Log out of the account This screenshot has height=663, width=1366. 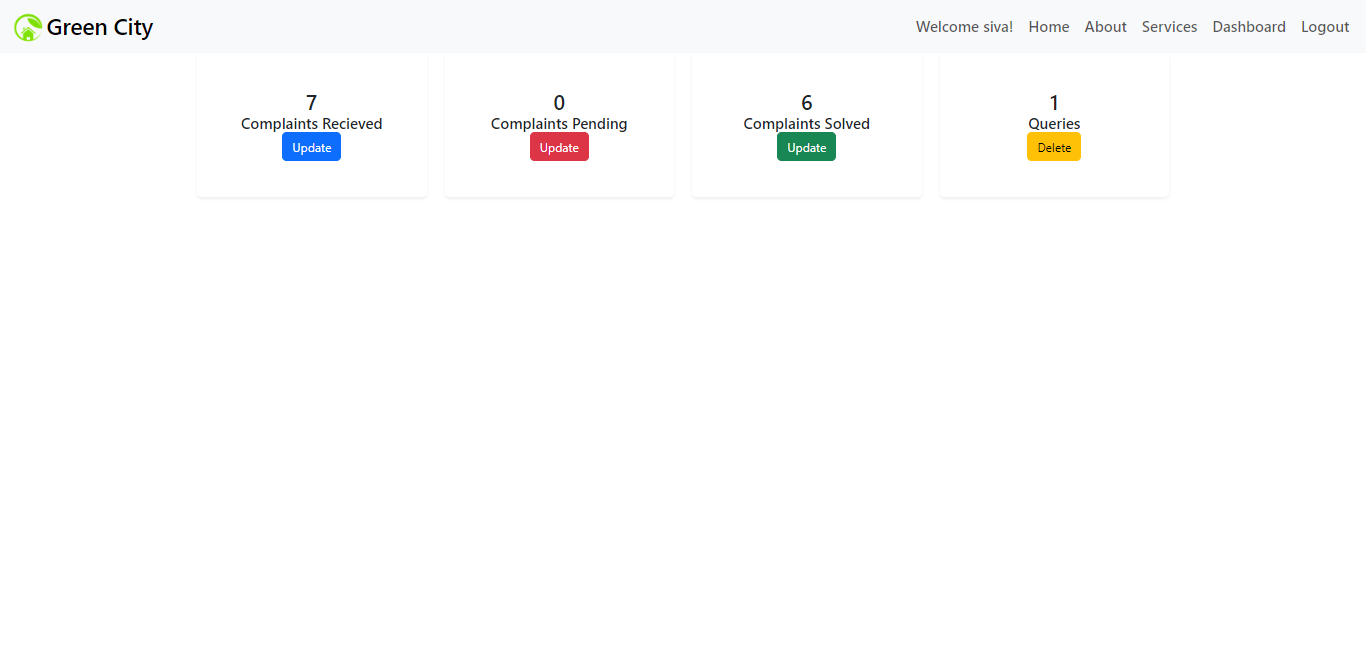coord(1324,27)
